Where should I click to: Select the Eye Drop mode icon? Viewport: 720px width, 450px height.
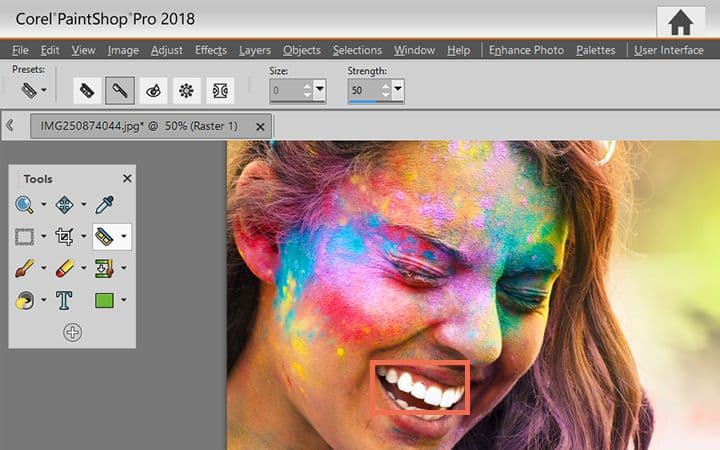pos(153,90)
